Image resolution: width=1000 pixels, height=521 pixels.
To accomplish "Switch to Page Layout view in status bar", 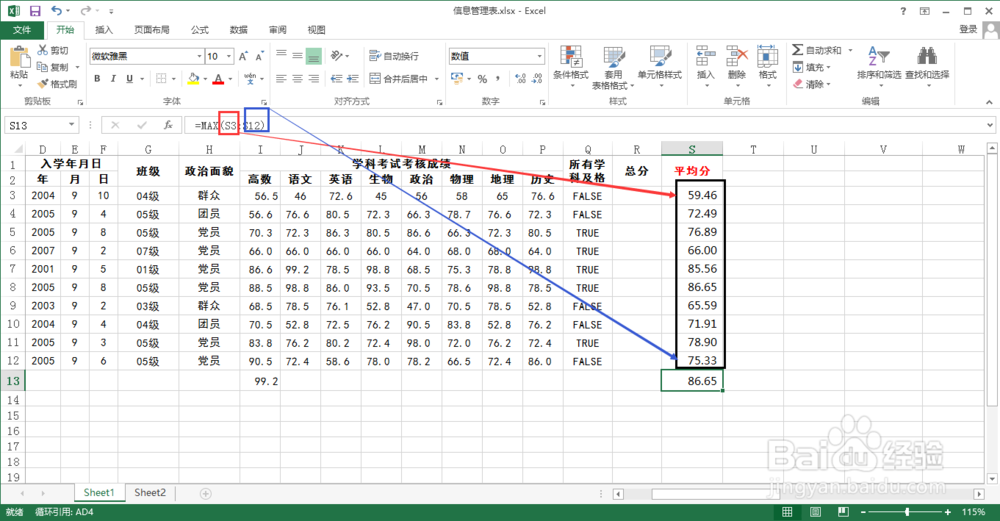I will pyautogui.click(x=815, y=512).
